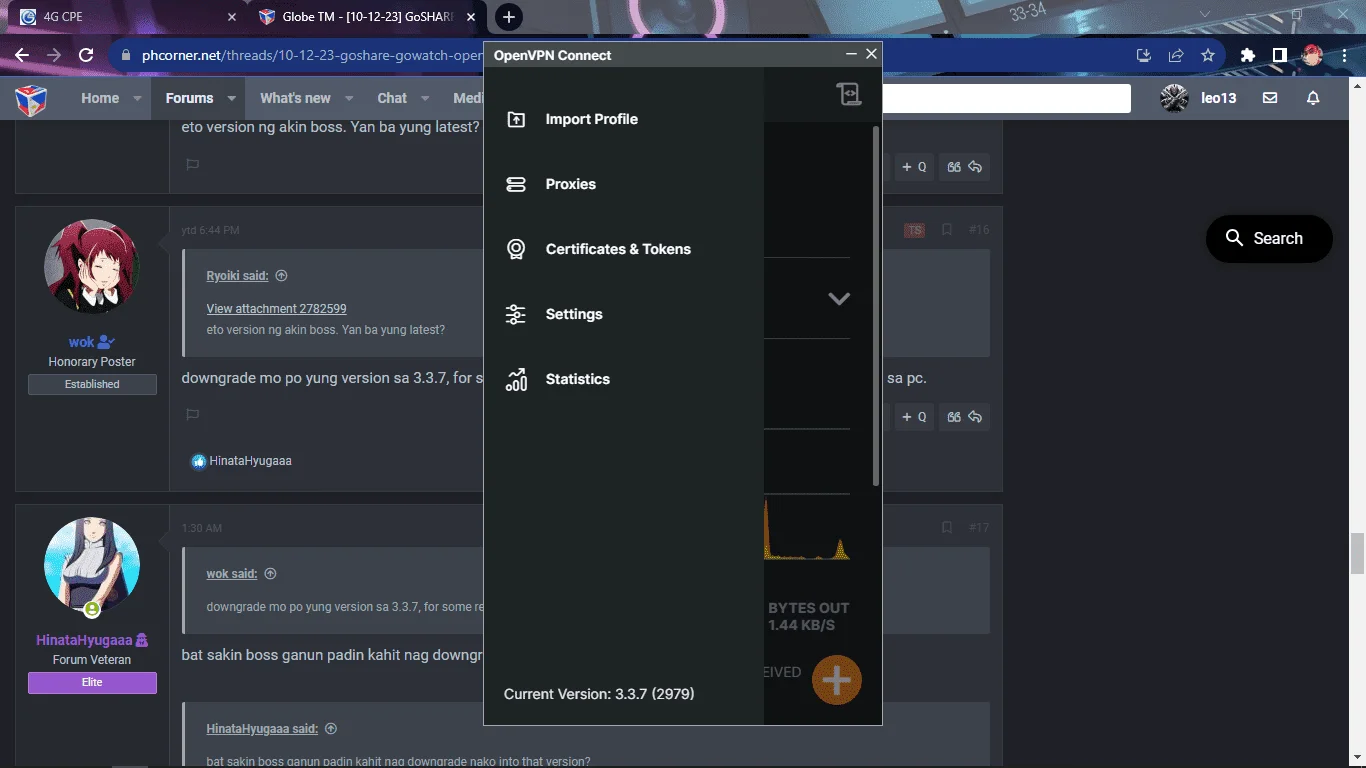Open the 'View attachment 2782599' link
Image resolution: width=1366 pixels, height=768 pixels.
[276, 309]
